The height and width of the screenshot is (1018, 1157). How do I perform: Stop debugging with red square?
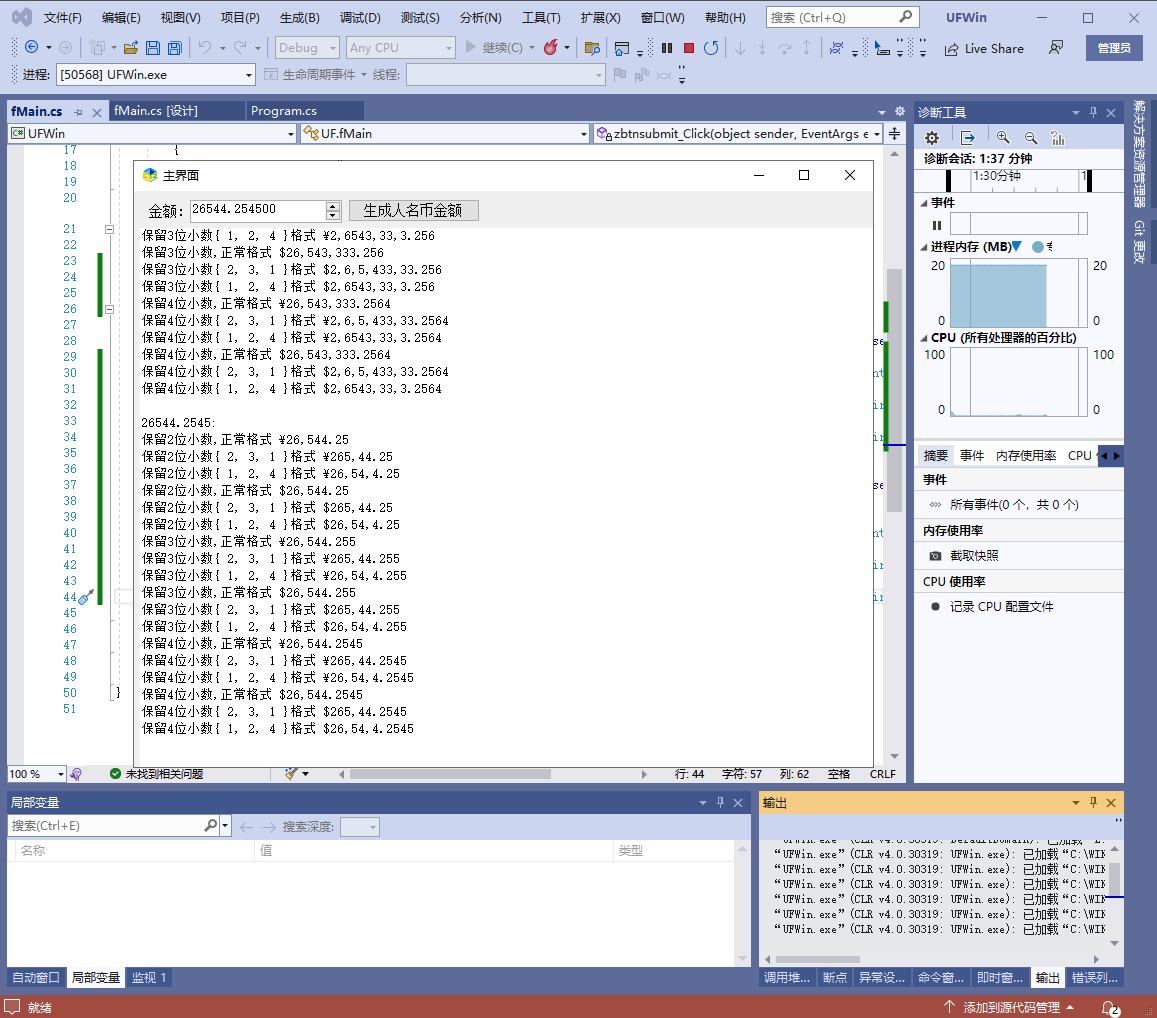coord(689,48)
